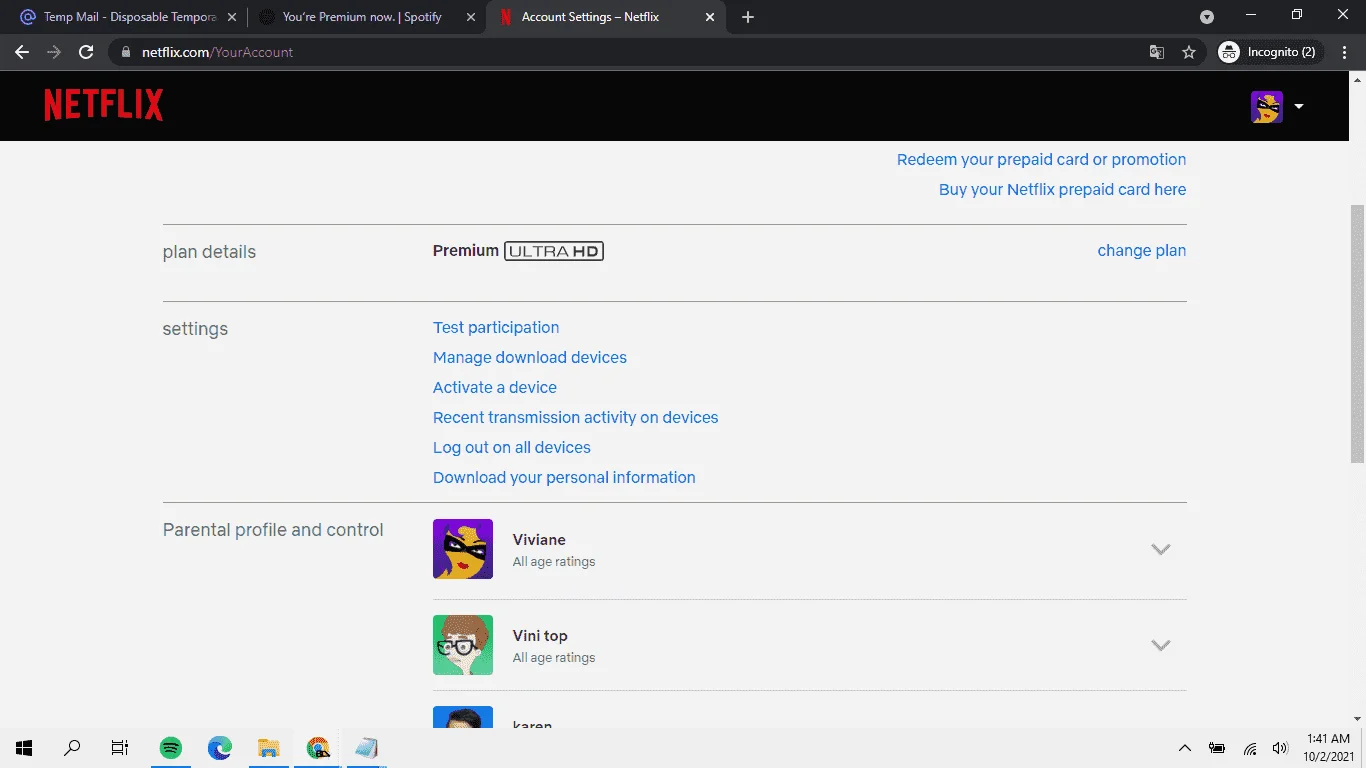1366x768 pixels.
Task: Open the tab search dropdown arrow
Action: coord(1207,17)
